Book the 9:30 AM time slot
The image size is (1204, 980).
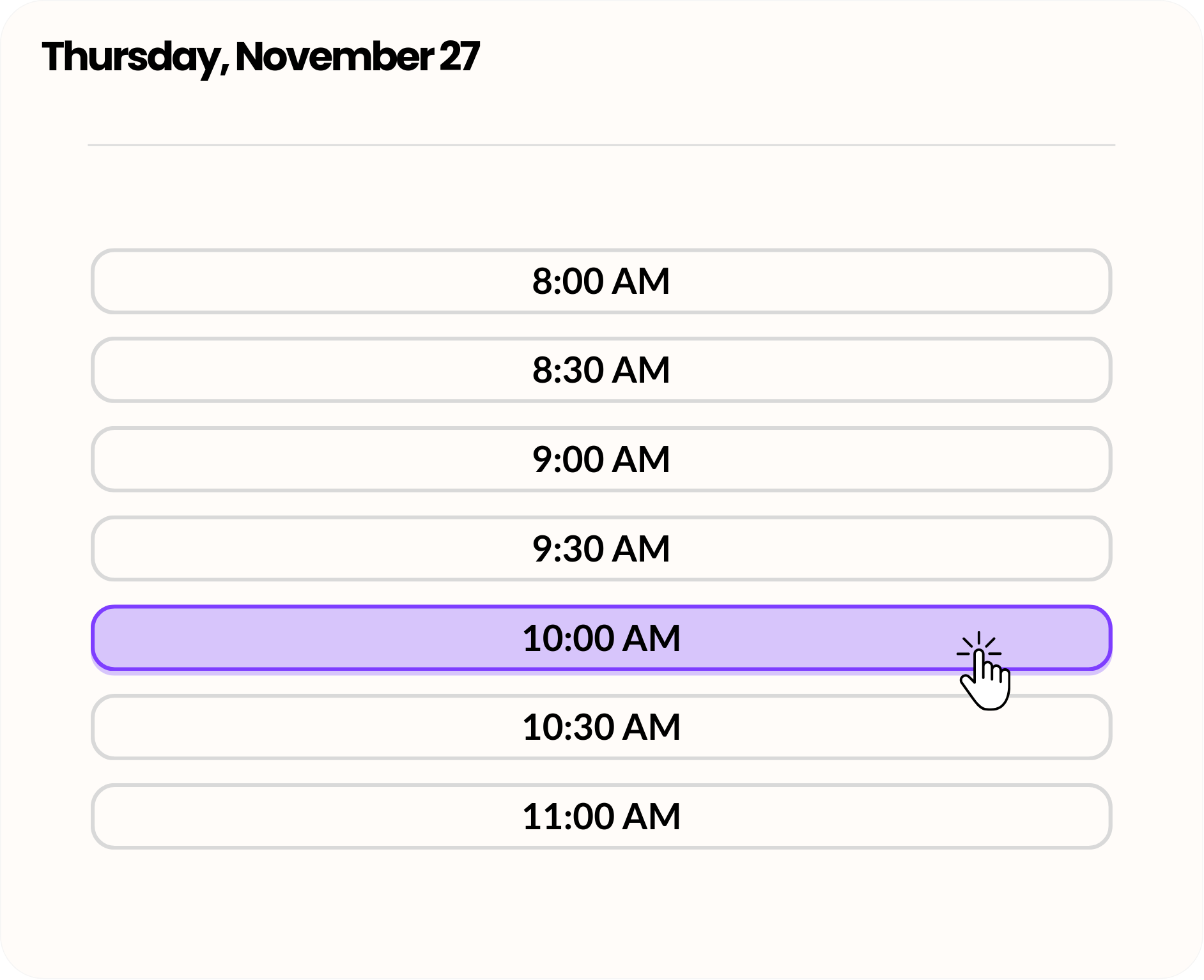pyautogui.click(x=601, y=549)
